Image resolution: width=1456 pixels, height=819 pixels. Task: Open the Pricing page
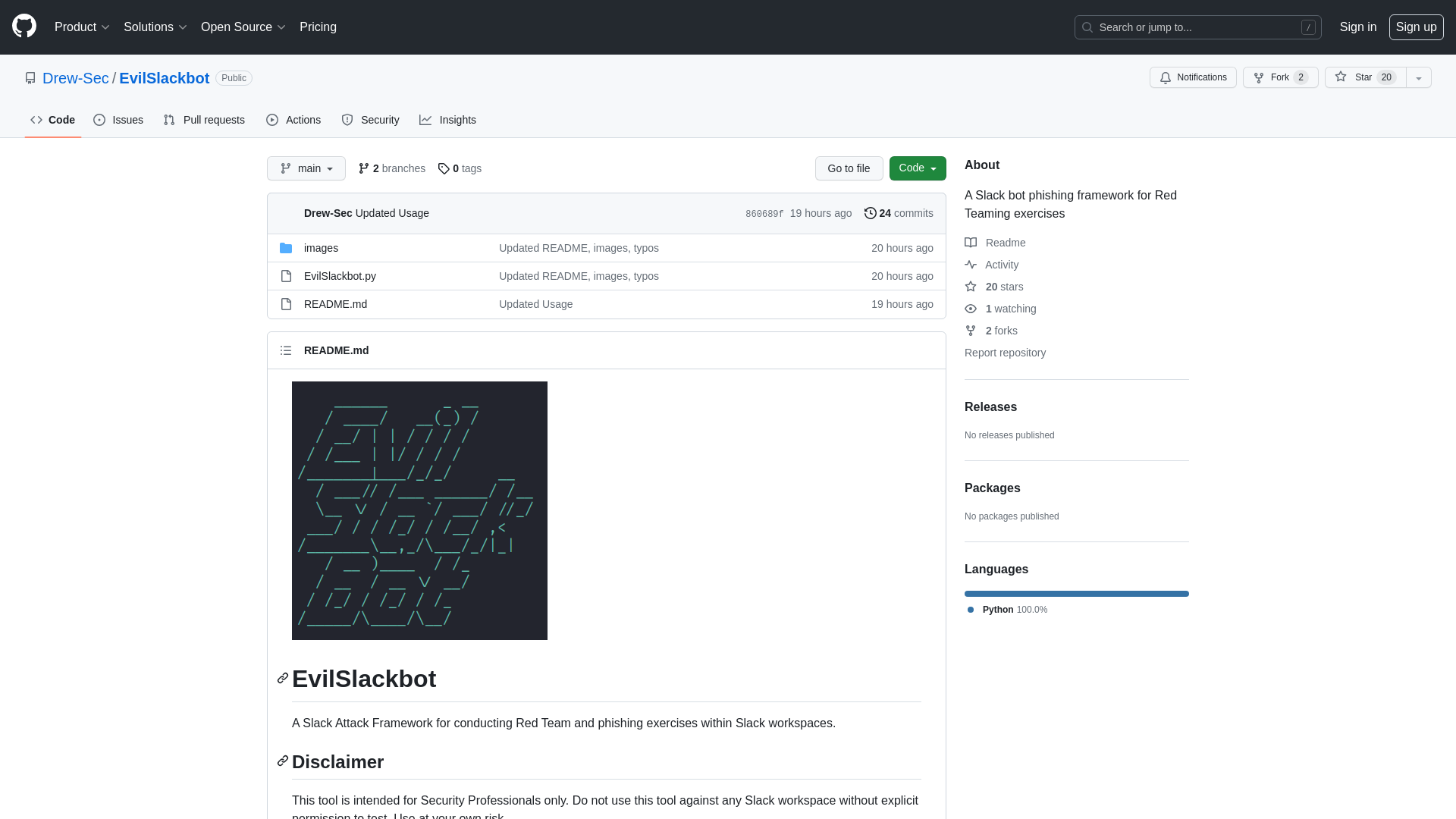[x=318, y=27]
